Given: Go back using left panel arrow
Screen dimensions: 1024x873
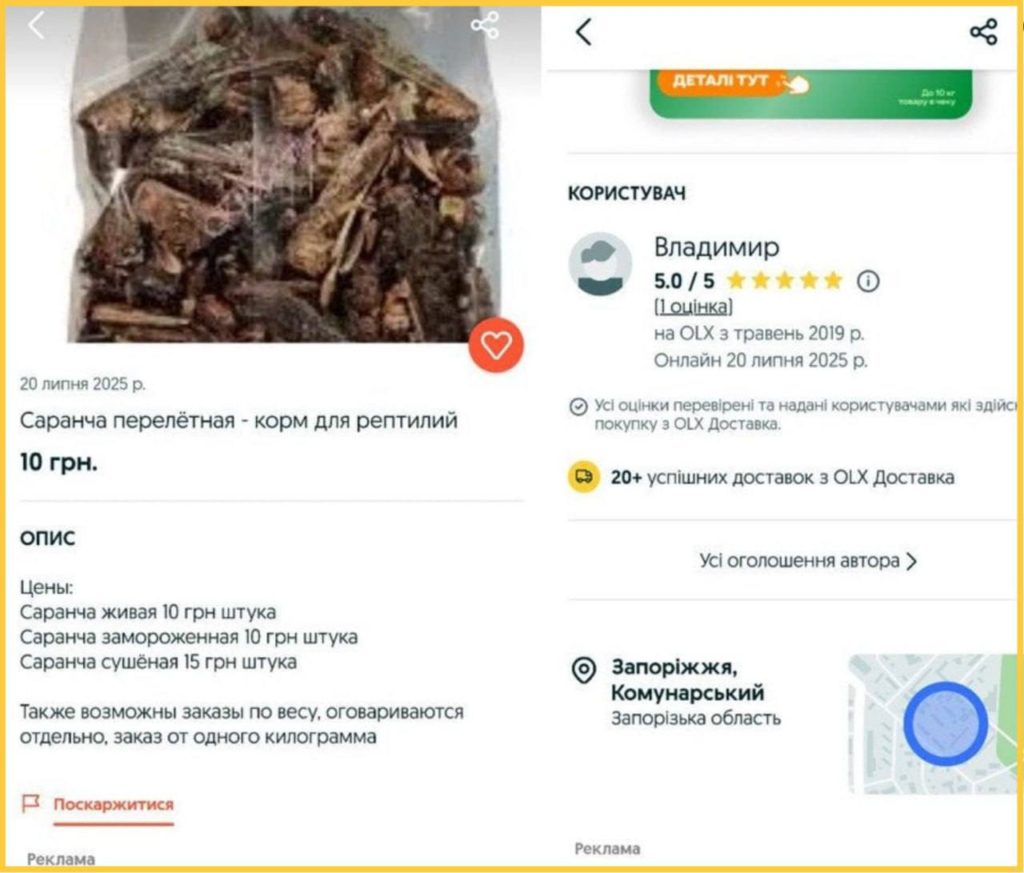Looking at the screenshot, I should (x=36, y=25).
